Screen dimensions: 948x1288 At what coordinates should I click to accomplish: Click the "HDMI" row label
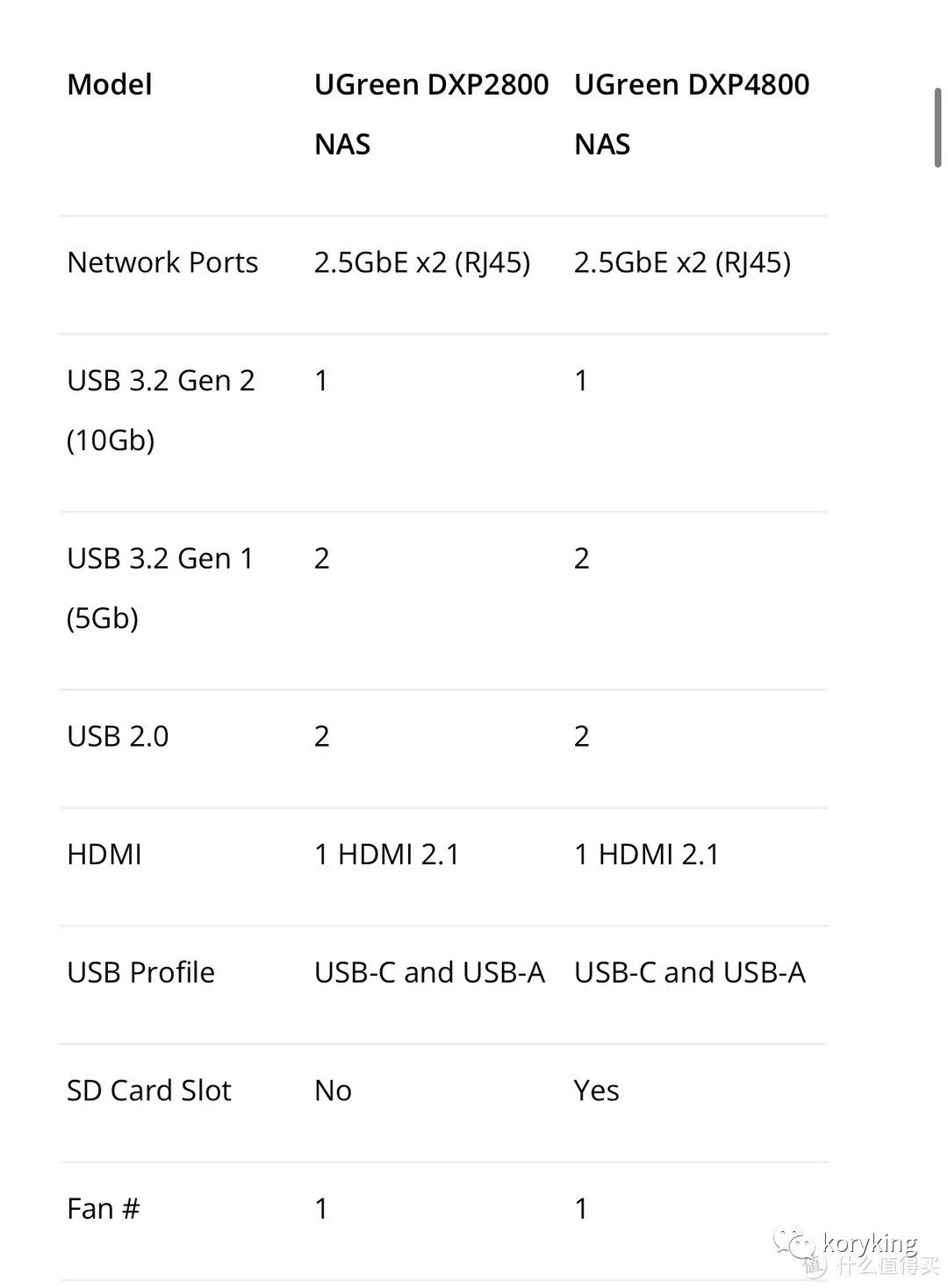tap(104, 855)
